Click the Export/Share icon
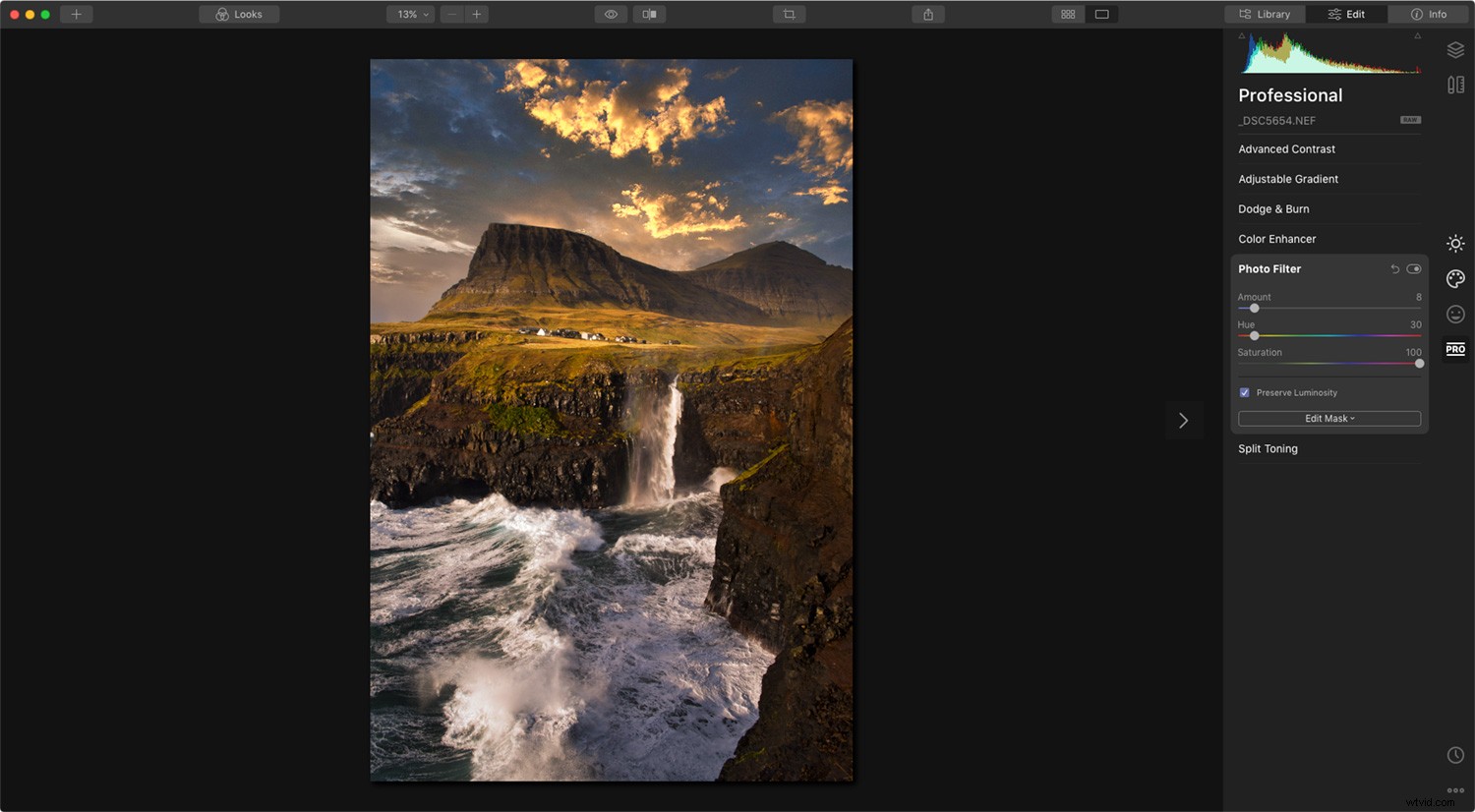The height and width of the screenshot is (812, 1475). pos(927,14)
